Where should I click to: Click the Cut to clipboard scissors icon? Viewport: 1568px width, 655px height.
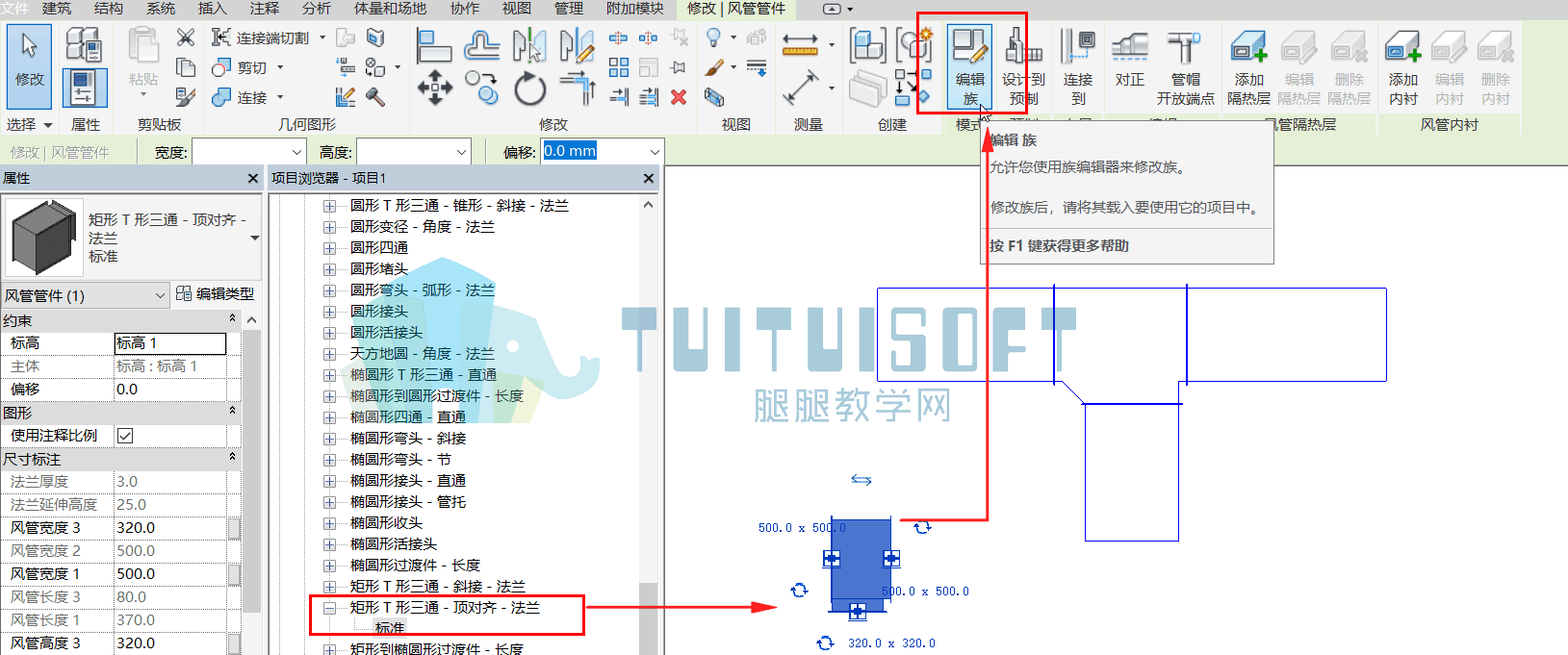pyautogui.click(x=186, y=38)
